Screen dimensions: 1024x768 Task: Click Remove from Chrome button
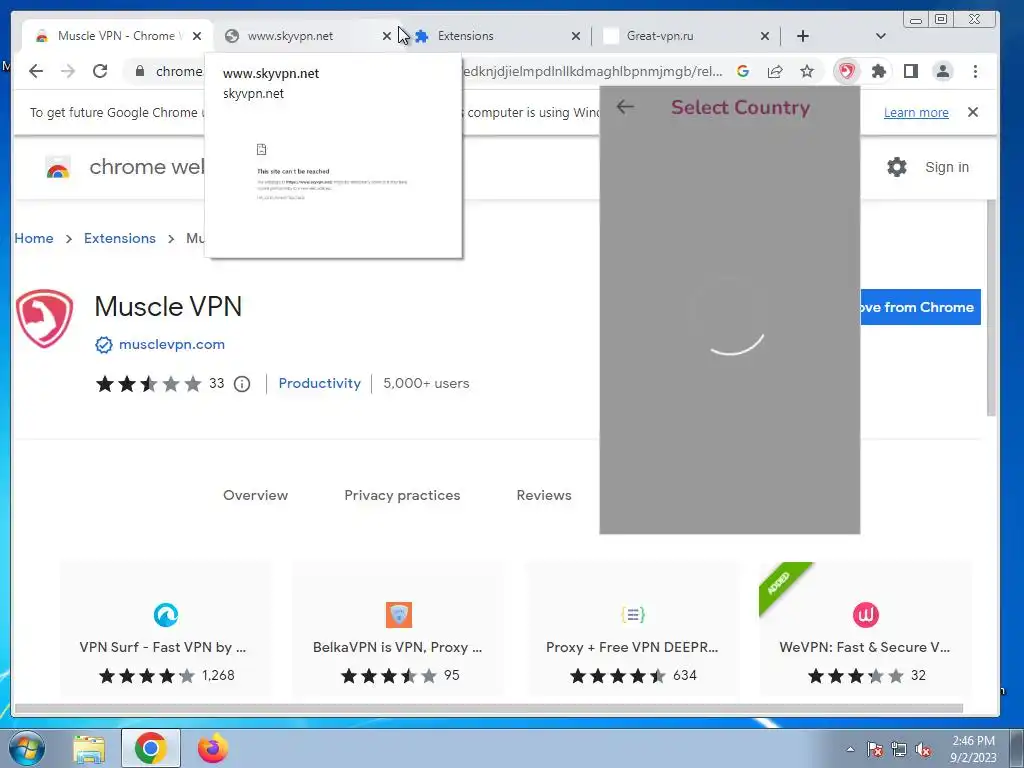(920, 307)
